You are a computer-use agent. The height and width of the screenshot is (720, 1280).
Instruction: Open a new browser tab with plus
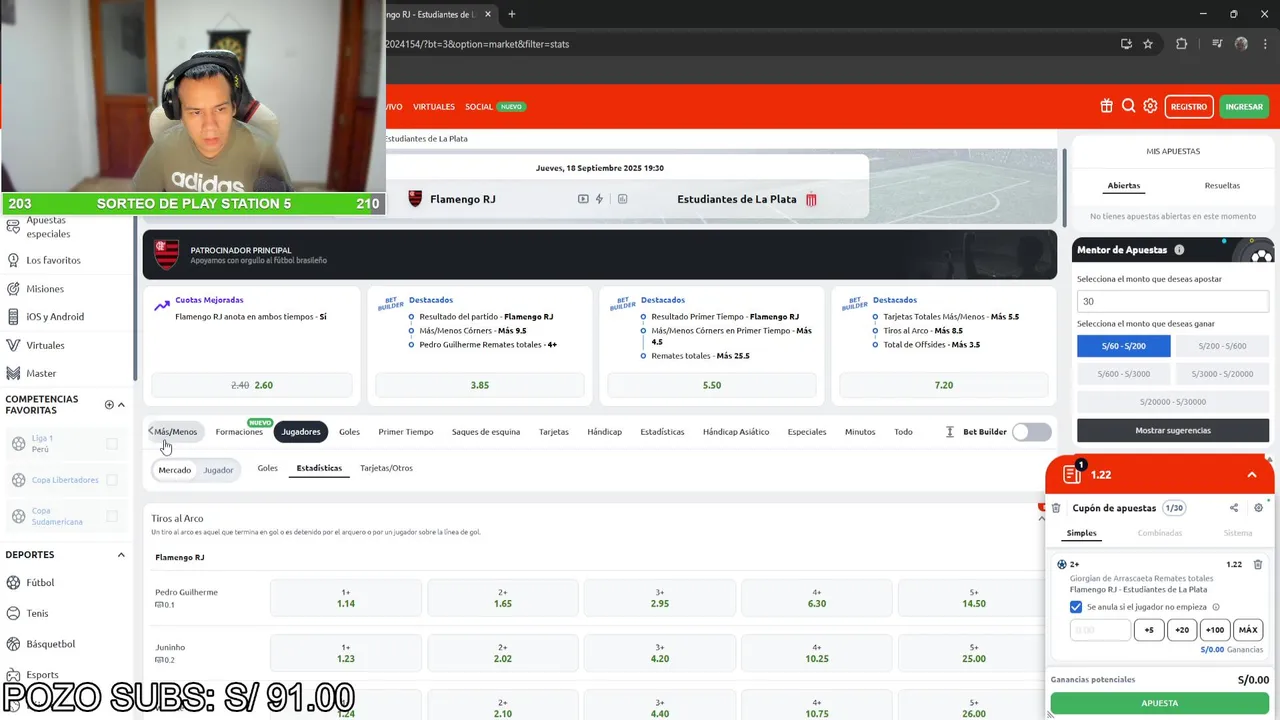(x=512, y=14)
